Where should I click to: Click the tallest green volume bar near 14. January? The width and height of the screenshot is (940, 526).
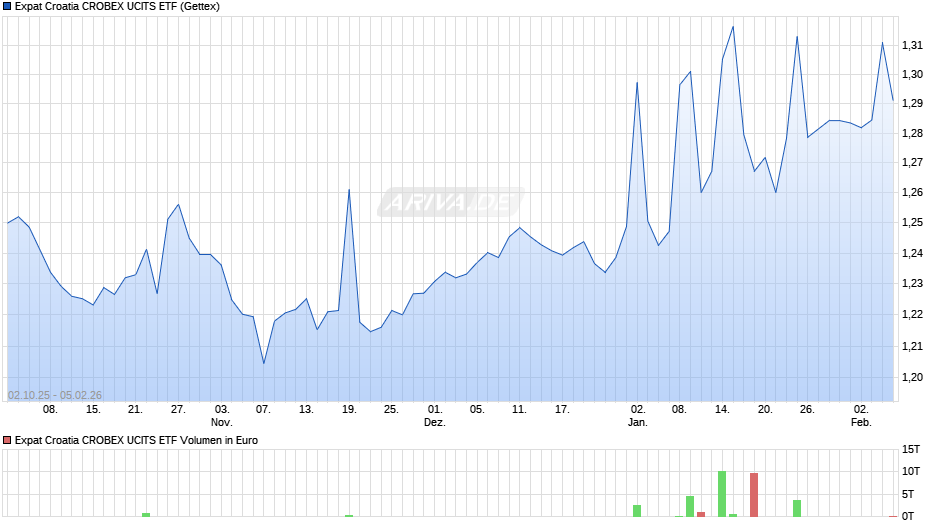click(x=722, y=494)
